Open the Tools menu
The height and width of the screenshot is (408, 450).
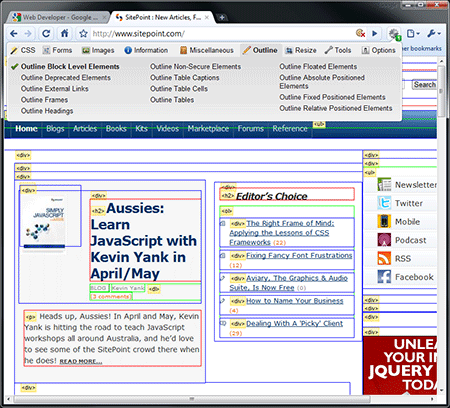[338, 50]
